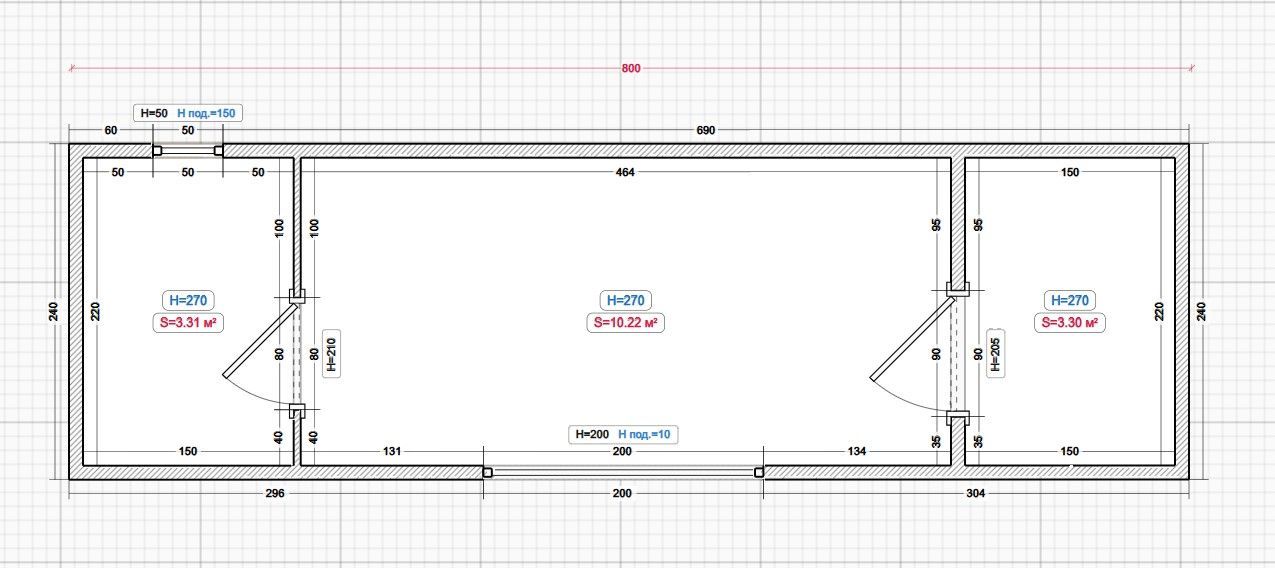Click the 240 dimension at the plan's left end
This screenshot has width=1275, height=568.
tap(53, 313)
